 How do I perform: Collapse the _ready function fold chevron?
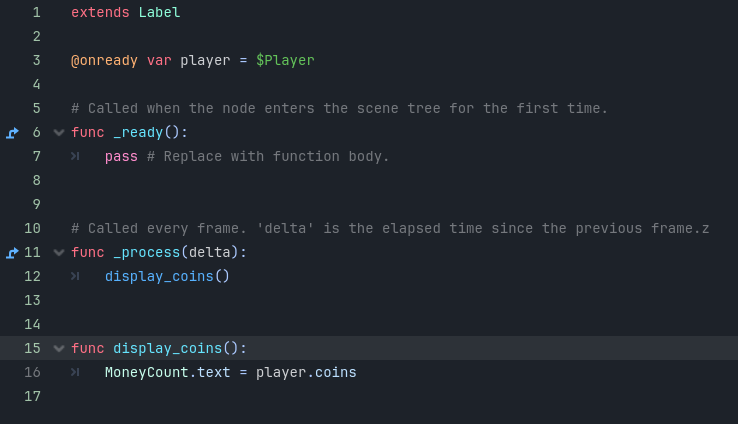point(59,133)
